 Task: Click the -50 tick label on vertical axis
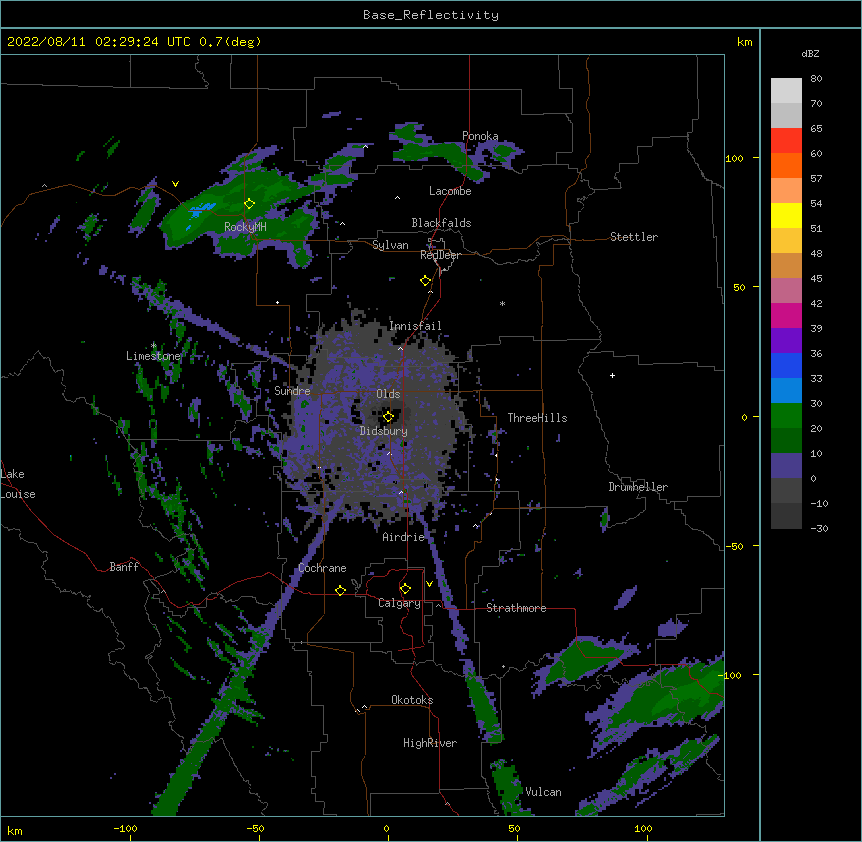click(734, 546)
